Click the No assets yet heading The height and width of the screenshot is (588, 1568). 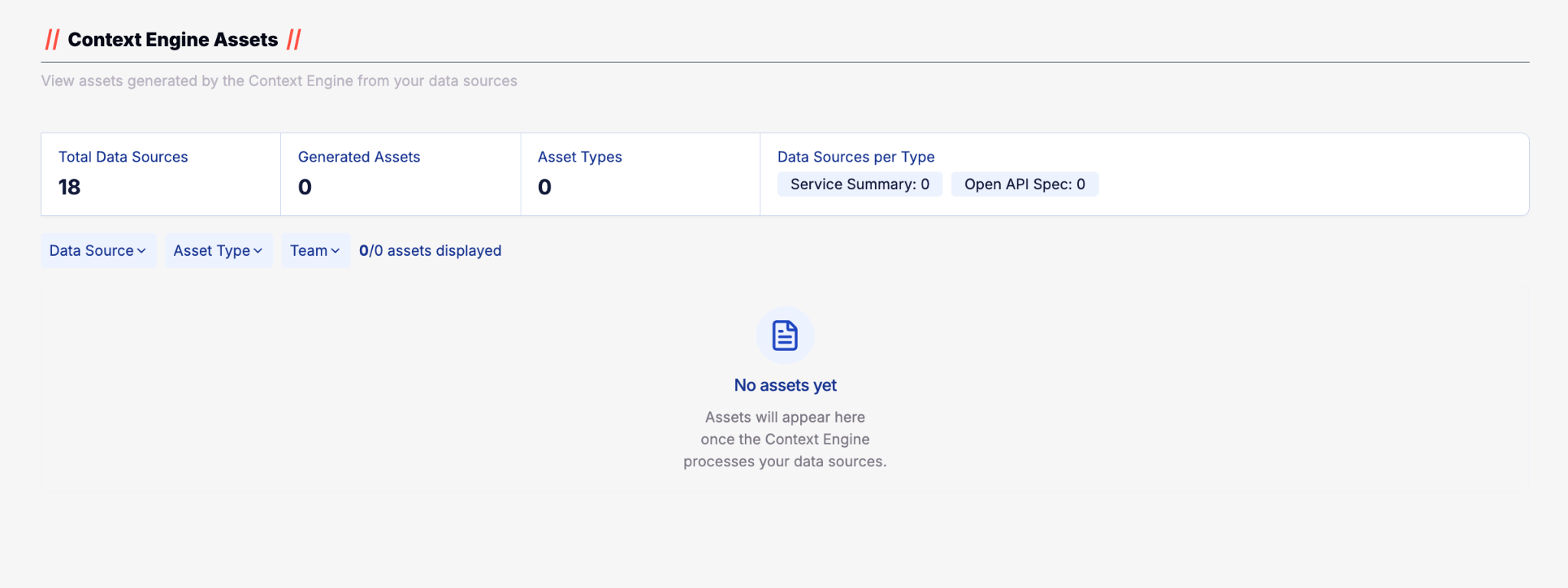click(x=785, y=385)
